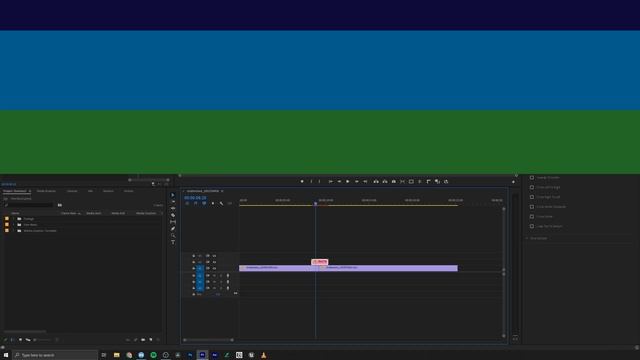The image size is (640, 360).
Task: Select the Type tool
Action: coord(173,242)
